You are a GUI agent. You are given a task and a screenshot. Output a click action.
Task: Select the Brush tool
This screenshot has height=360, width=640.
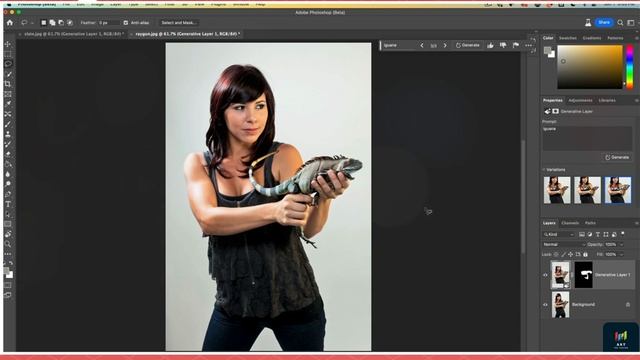(x=8, y=124)
